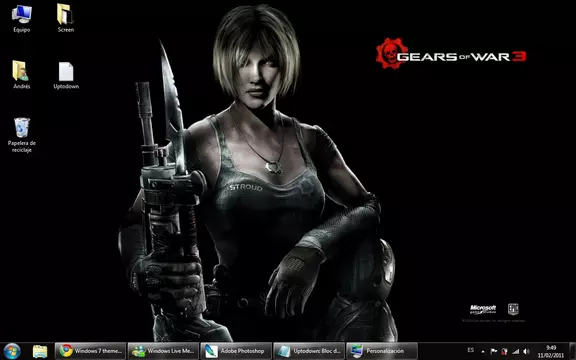Click the red security tray icon
Screen dimensions: 576x360
[504, 352]
